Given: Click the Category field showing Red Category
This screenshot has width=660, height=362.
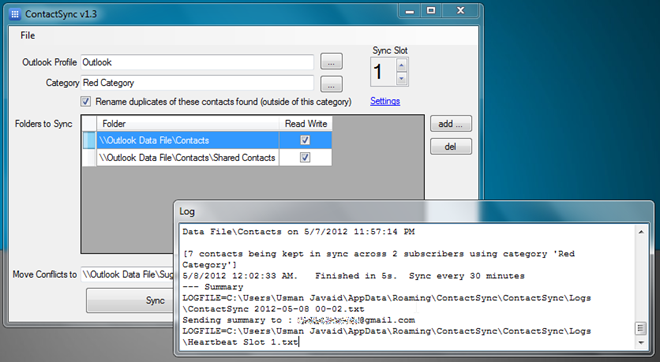Looking at the screenshot, I should (x=197, y=83).
